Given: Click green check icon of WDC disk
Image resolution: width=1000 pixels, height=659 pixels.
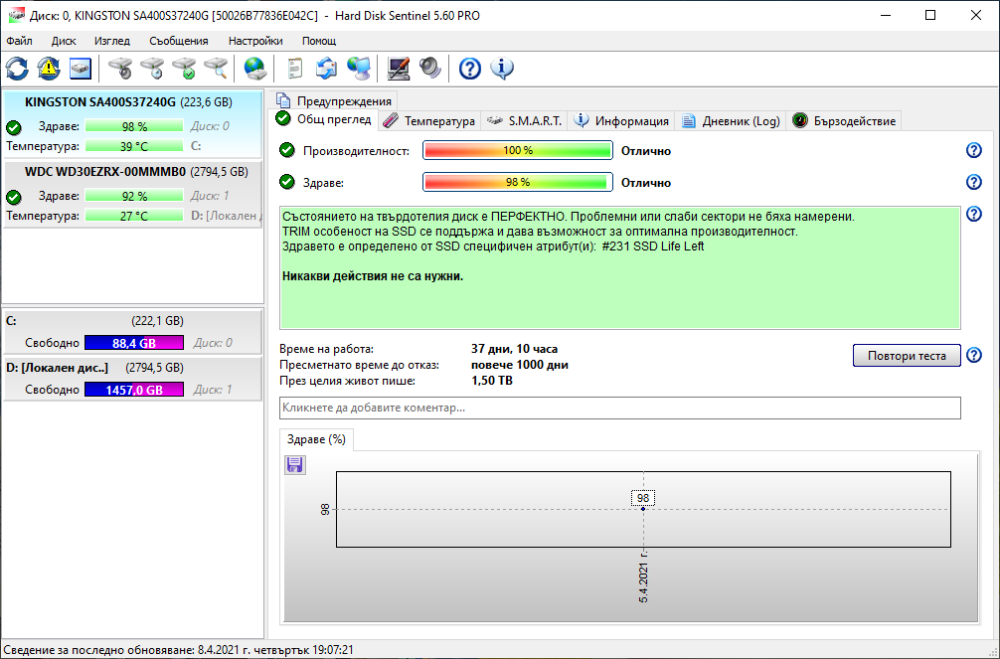Looking at the screenshot, I should pyautogui.click(x=13, y=197).
